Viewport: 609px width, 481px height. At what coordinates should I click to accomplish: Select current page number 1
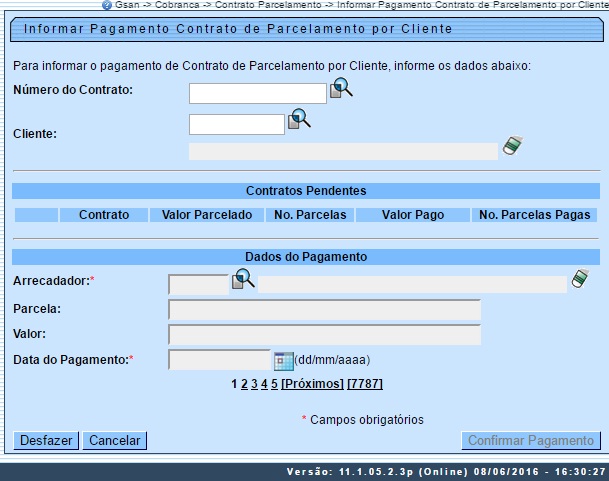pos(234,384)
